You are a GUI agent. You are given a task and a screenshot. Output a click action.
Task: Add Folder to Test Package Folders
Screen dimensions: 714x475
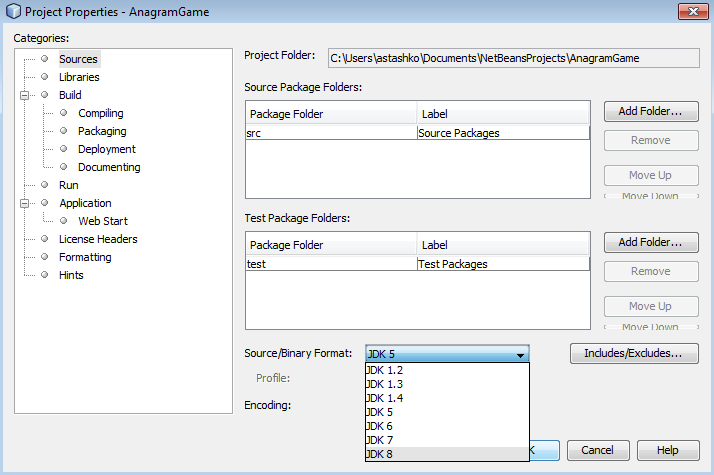click(650, 242)
